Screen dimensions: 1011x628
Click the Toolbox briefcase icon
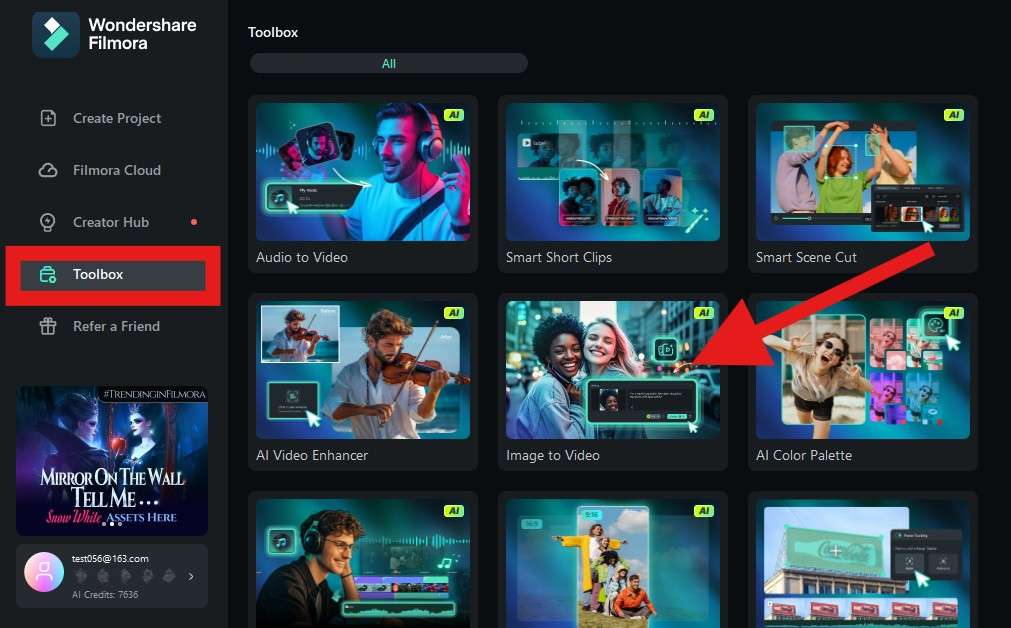48,275
